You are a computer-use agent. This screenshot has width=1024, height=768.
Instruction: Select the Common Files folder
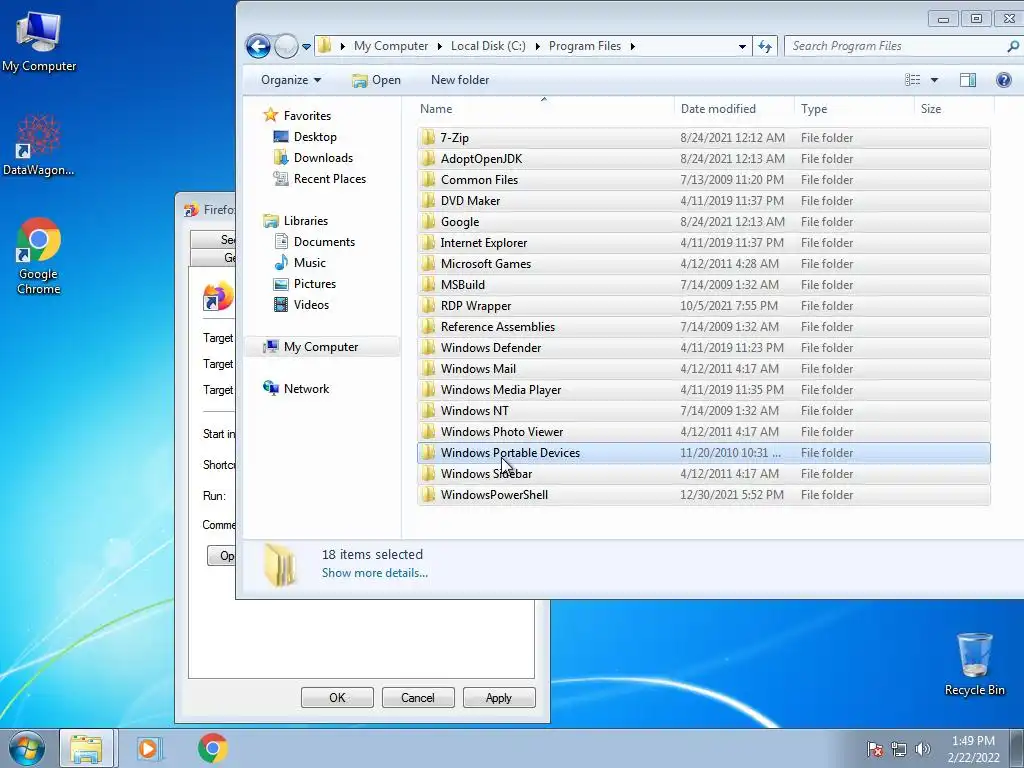[703, 180]
